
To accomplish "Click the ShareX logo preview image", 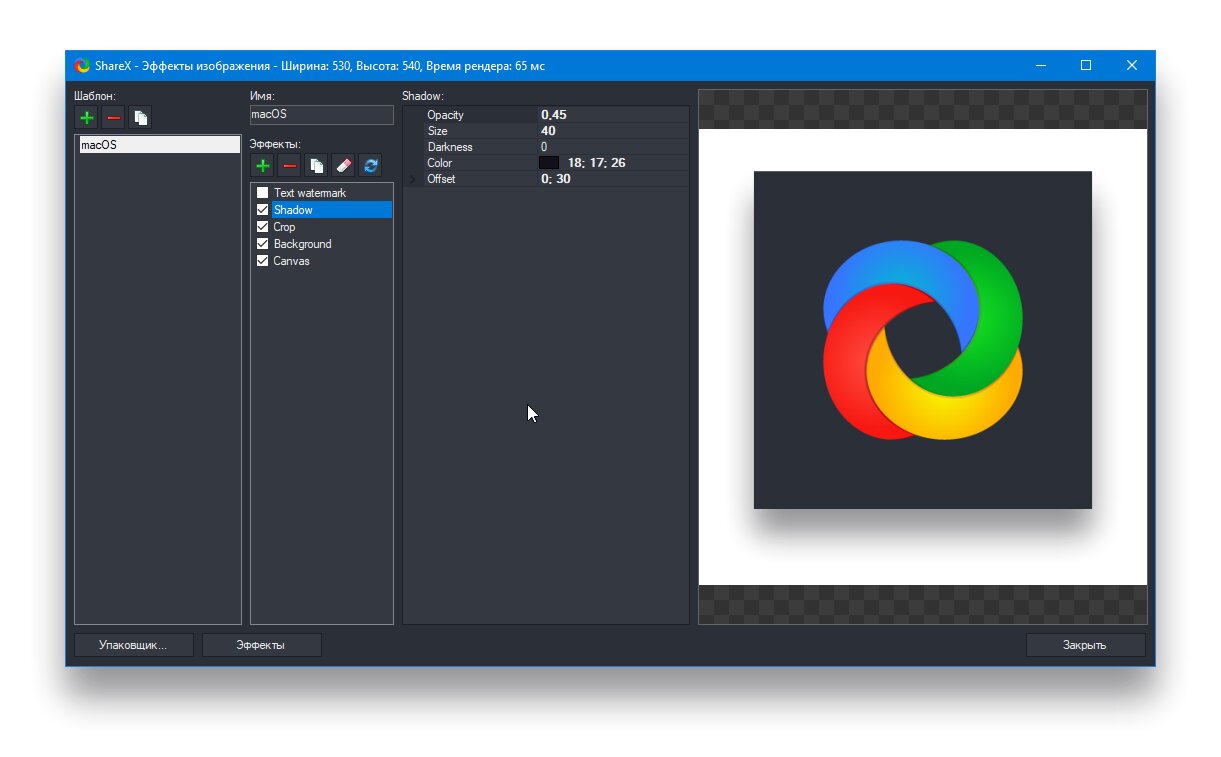I will click(922, 340).
